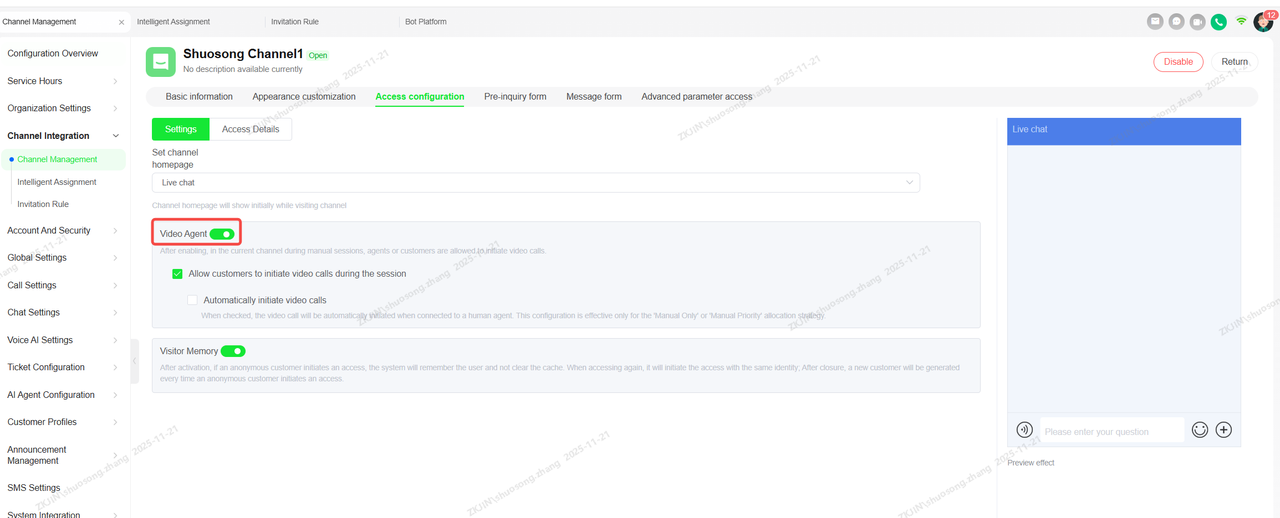Click the green phone call icon
Screen dimensions: 1280x518
(1218, 21)
